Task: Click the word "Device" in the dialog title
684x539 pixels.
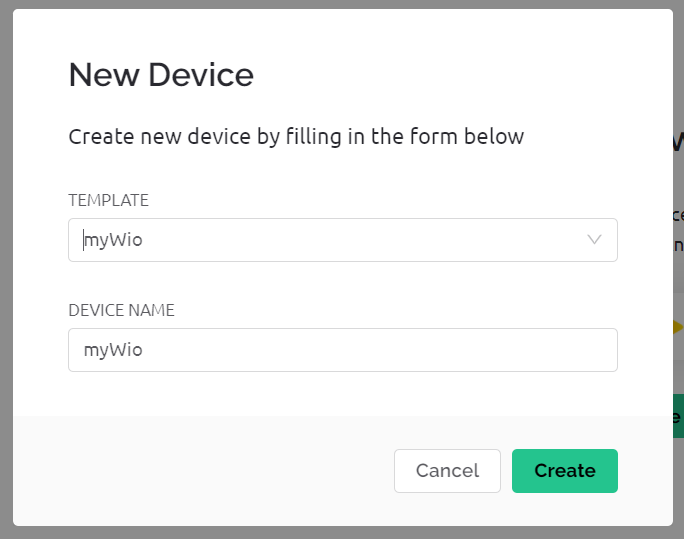Action: (201, 75)
